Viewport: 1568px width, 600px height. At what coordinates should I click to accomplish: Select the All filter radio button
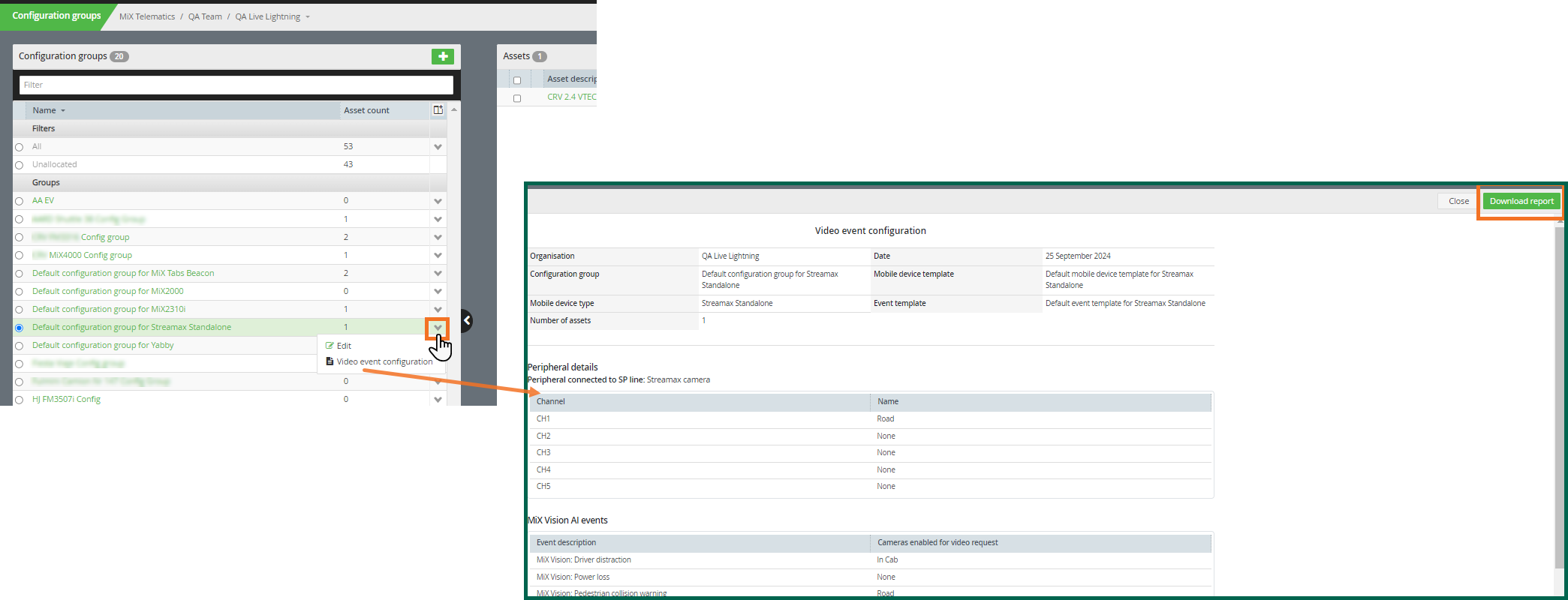tap(20, 147)
